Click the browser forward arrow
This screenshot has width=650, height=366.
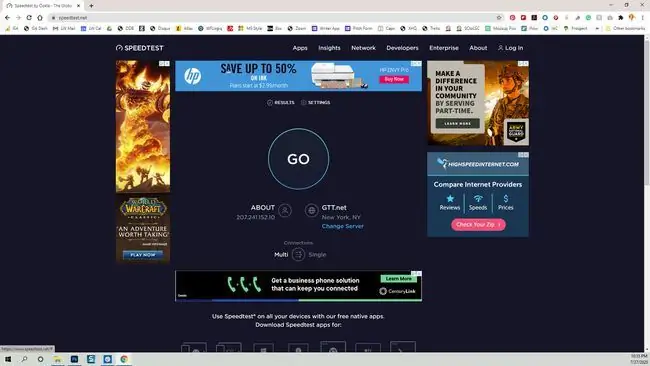[x=18, y=17]
